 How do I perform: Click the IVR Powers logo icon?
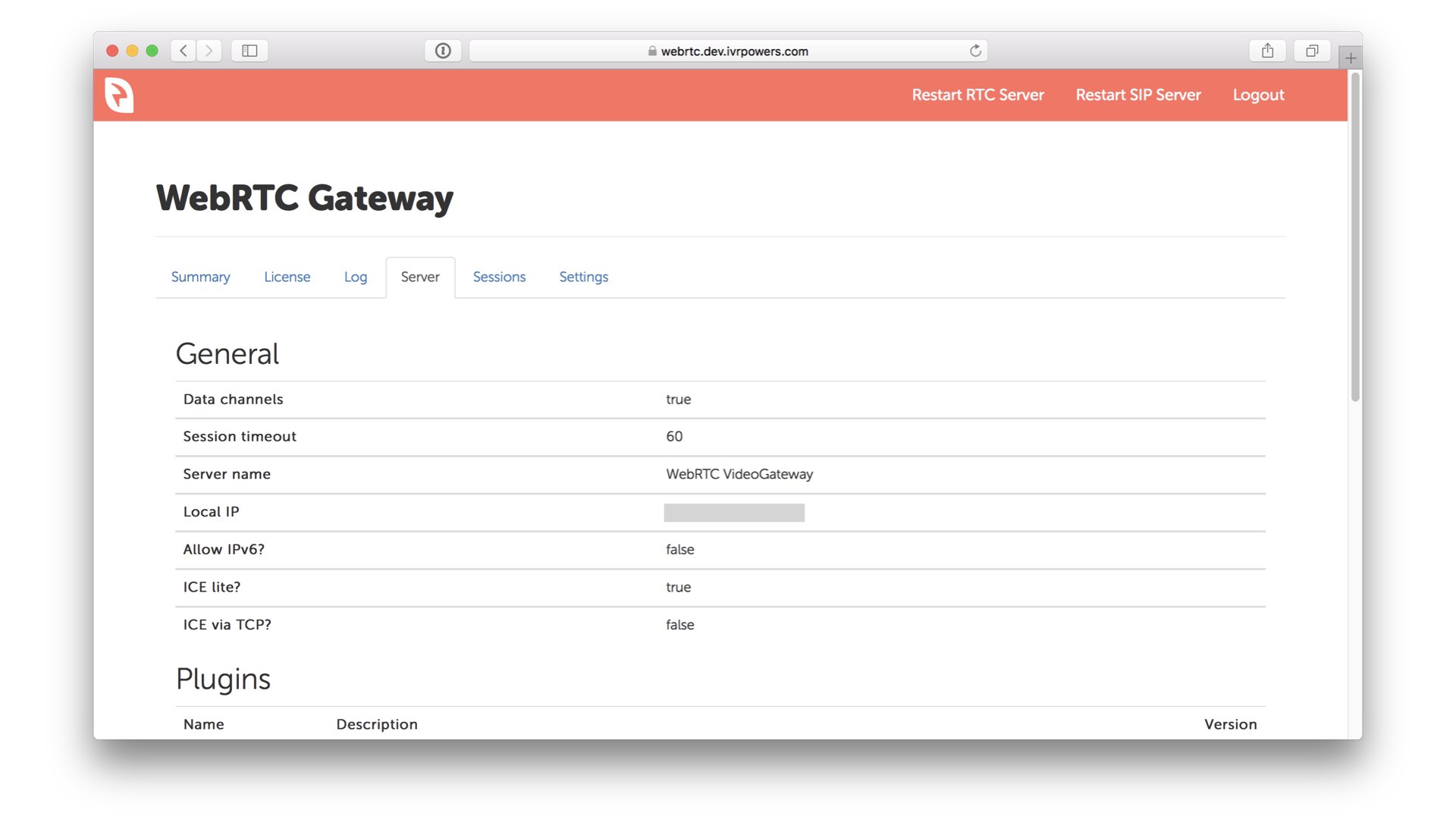pos(119,96)
